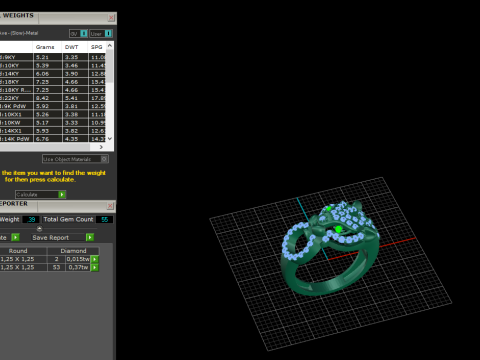The width and height of the screenshot is (480, 360).
Task: Click green arrow left of Save Report
Action: [15, 237]
